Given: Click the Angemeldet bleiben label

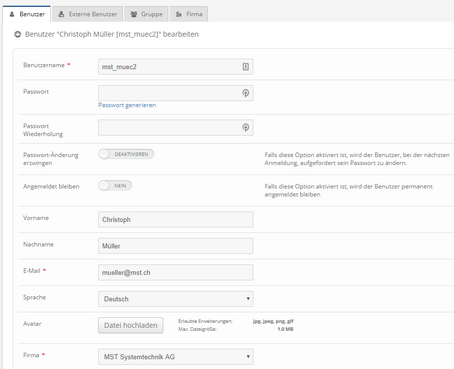Looking at the screenshot, I should click(51, 186).
